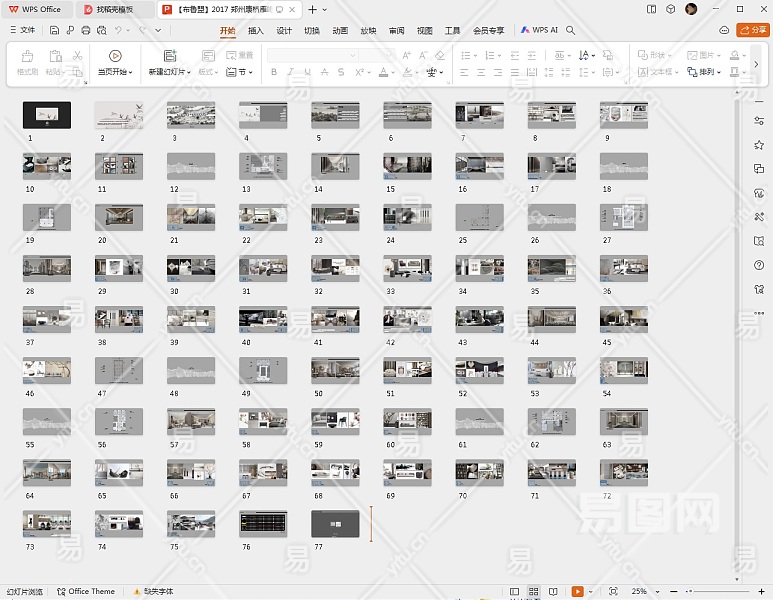Switch to the 插入 ribbon tab
The image size is (773, 600).
[x=256, y=31]
